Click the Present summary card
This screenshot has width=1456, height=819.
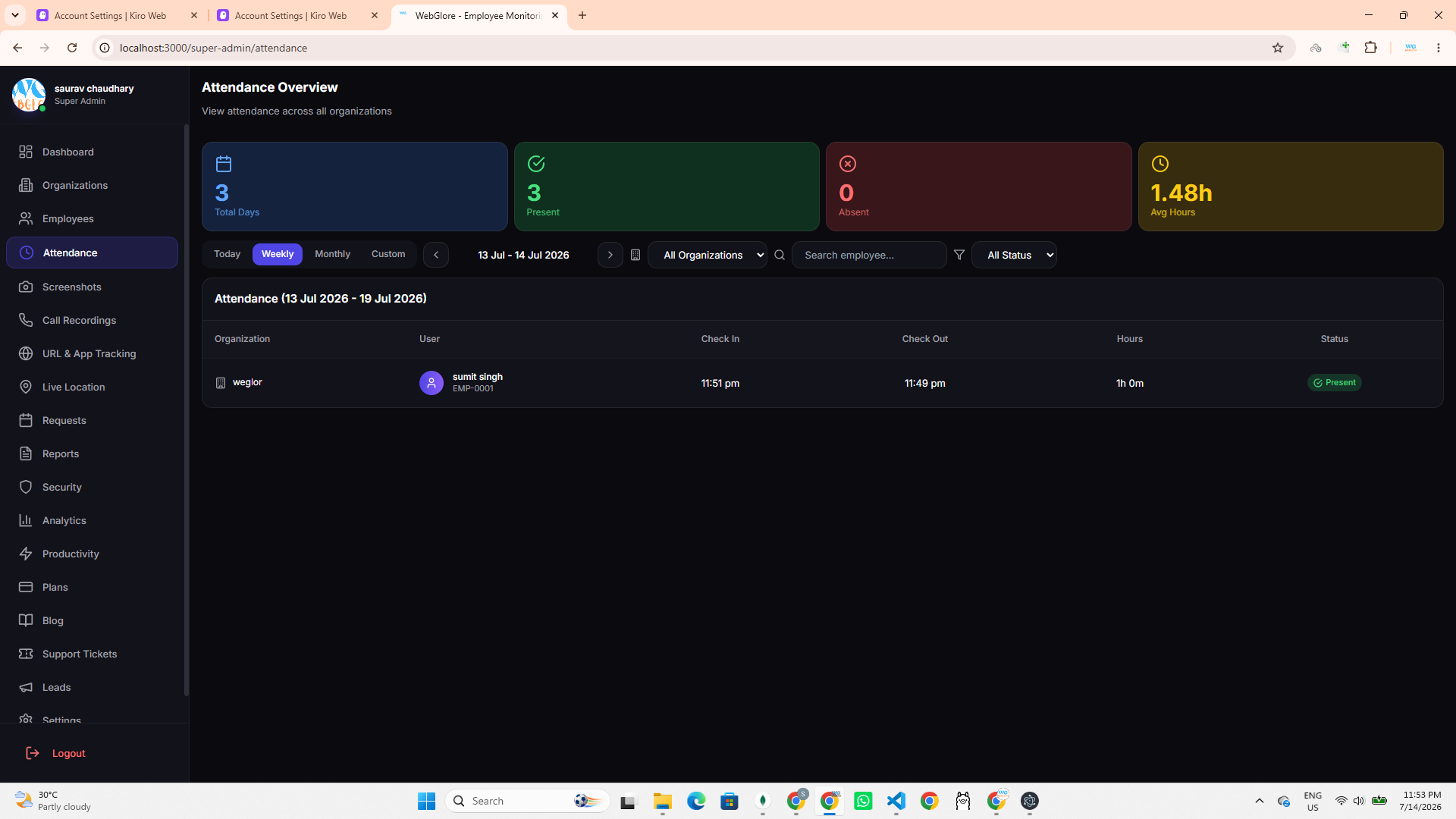click(x=667, y=187)
